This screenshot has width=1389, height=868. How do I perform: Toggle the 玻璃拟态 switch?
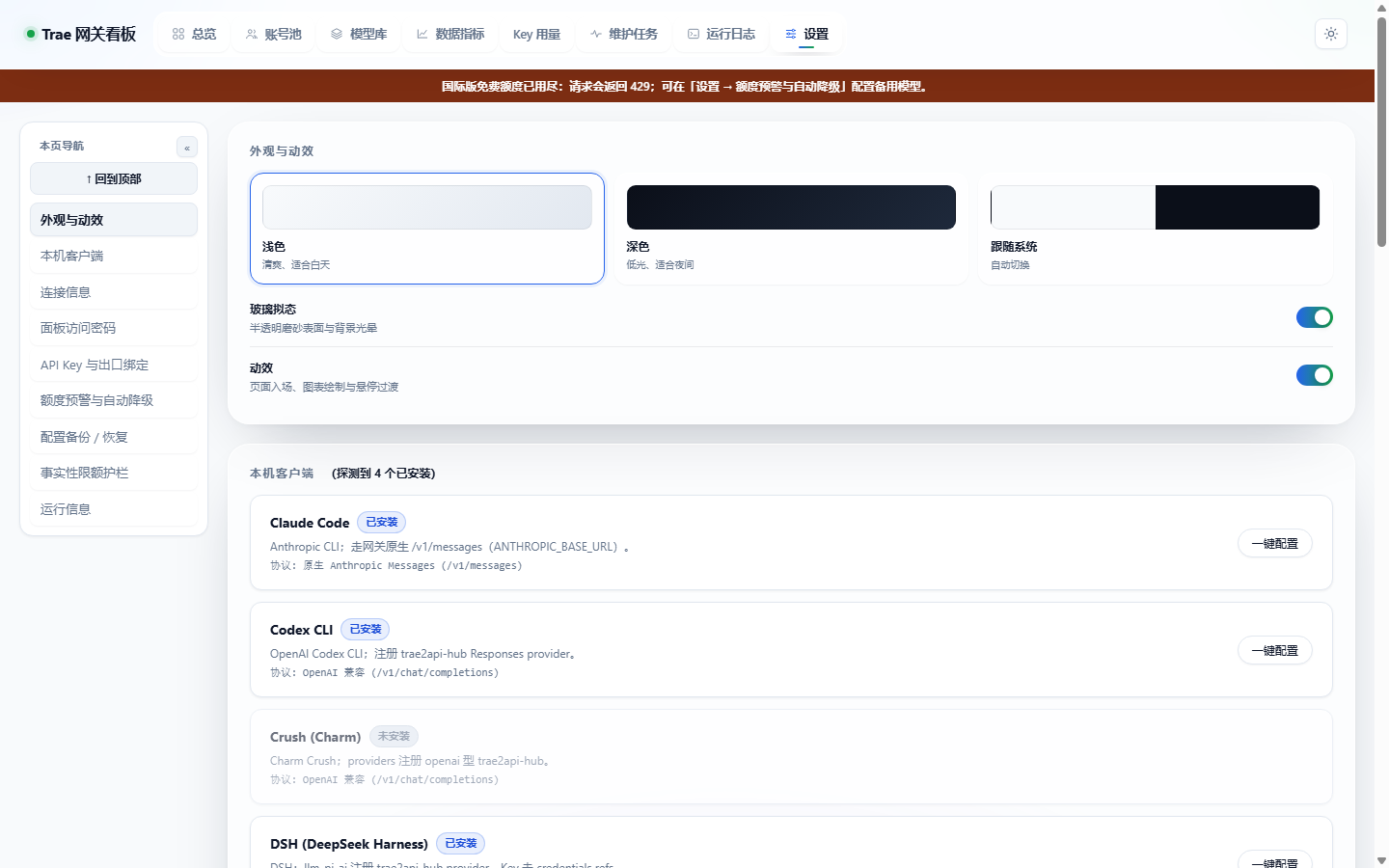coord(1314,317)
